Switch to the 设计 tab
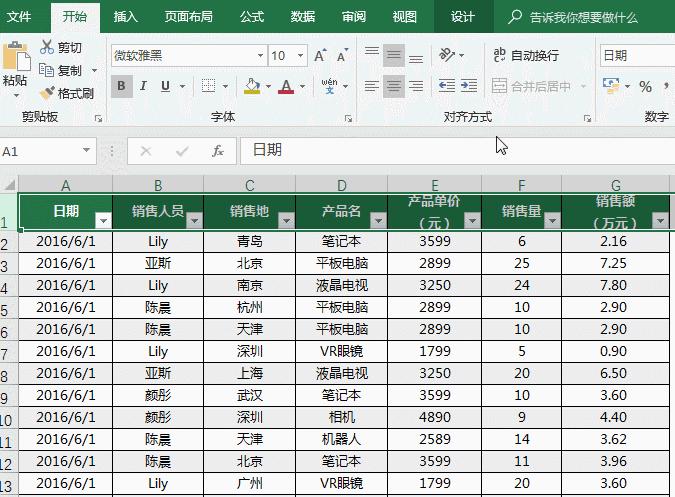Screen dimensions: 675x497 [x=463, y=17]
